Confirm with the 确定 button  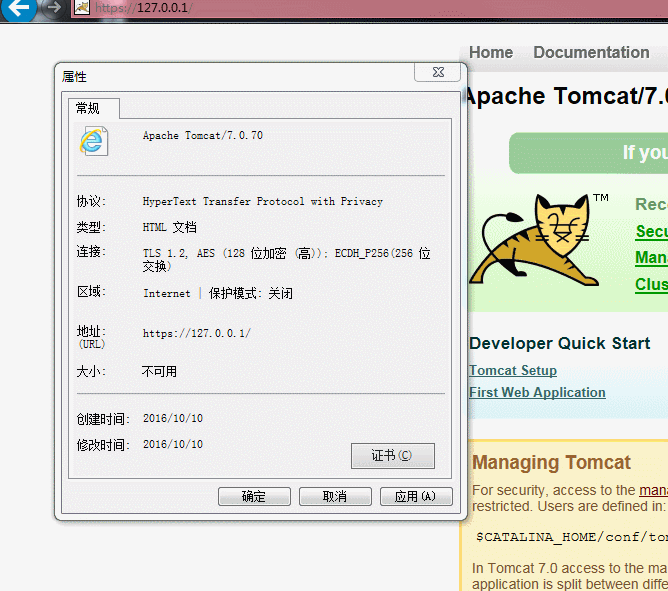coord(254,496)
